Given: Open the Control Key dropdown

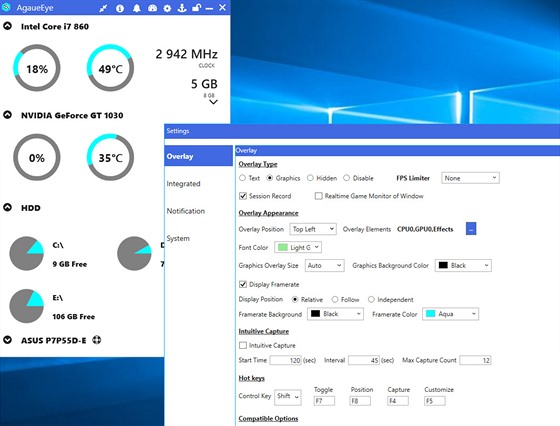Looking at the screenshot, I should pyautogui.click(x=288, y=396).
